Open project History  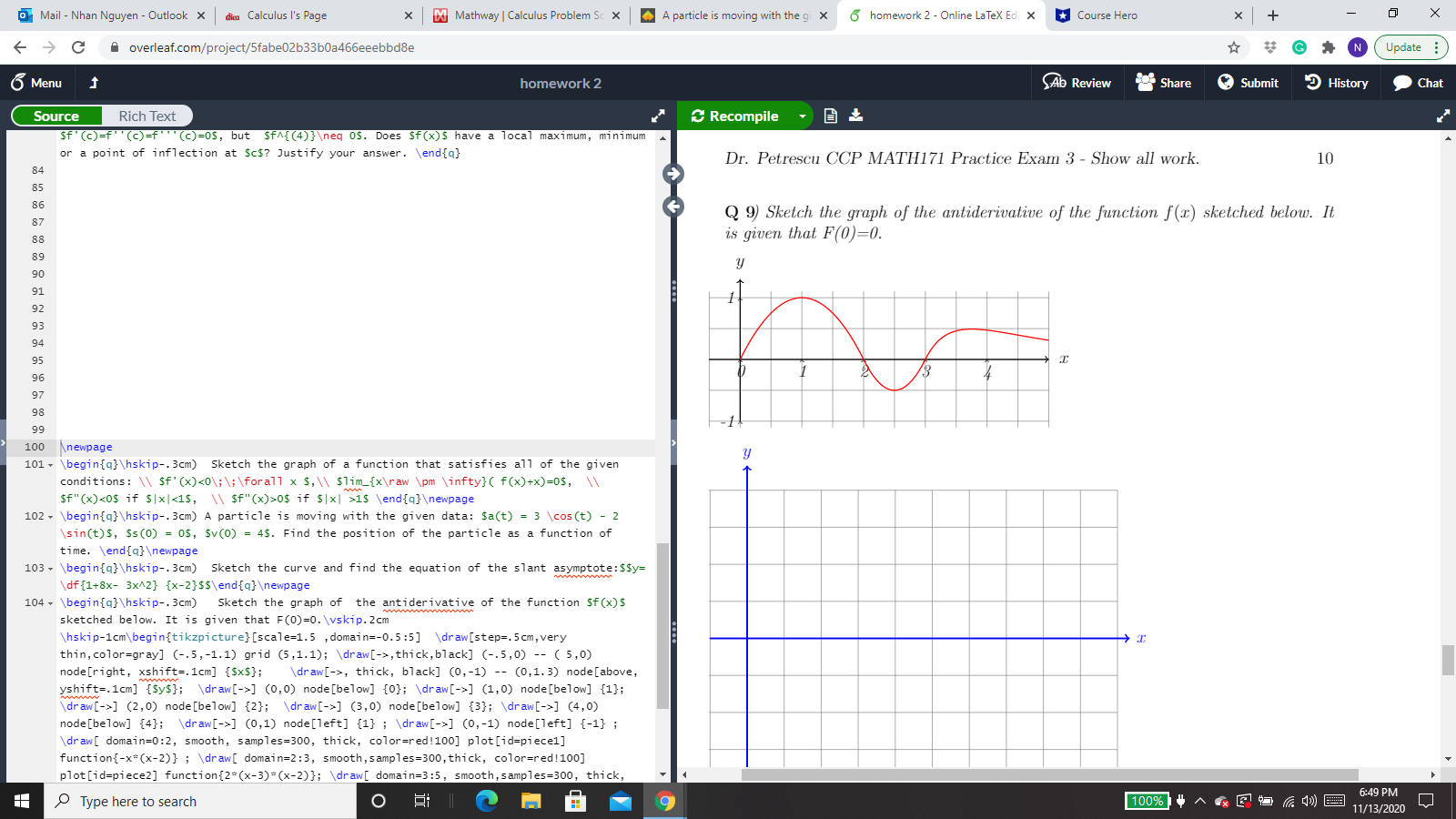[x=1336, y=83]
